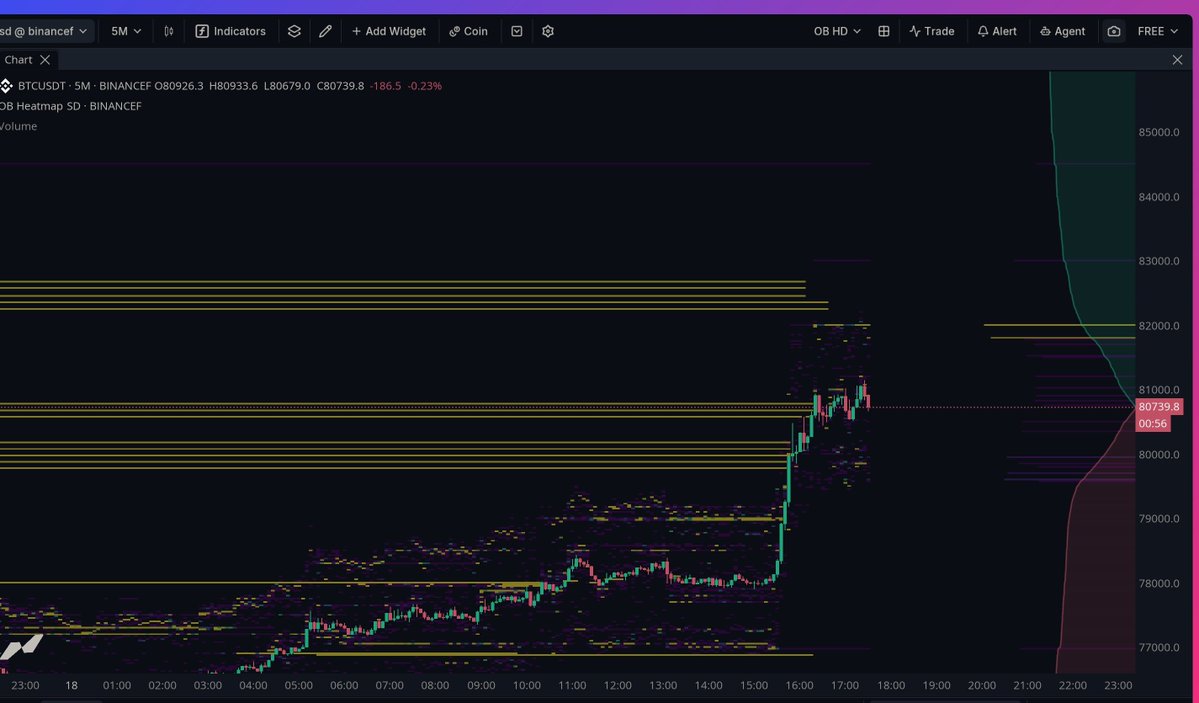Viewport: 1199px width, 703px height.
Task: Click the Binance logo beside BTCUSDT
Action: (6, 86)
